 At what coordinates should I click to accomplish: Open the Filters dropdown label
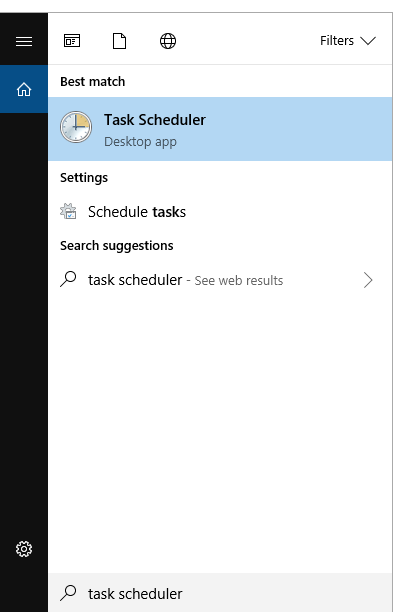pos(337,41)
